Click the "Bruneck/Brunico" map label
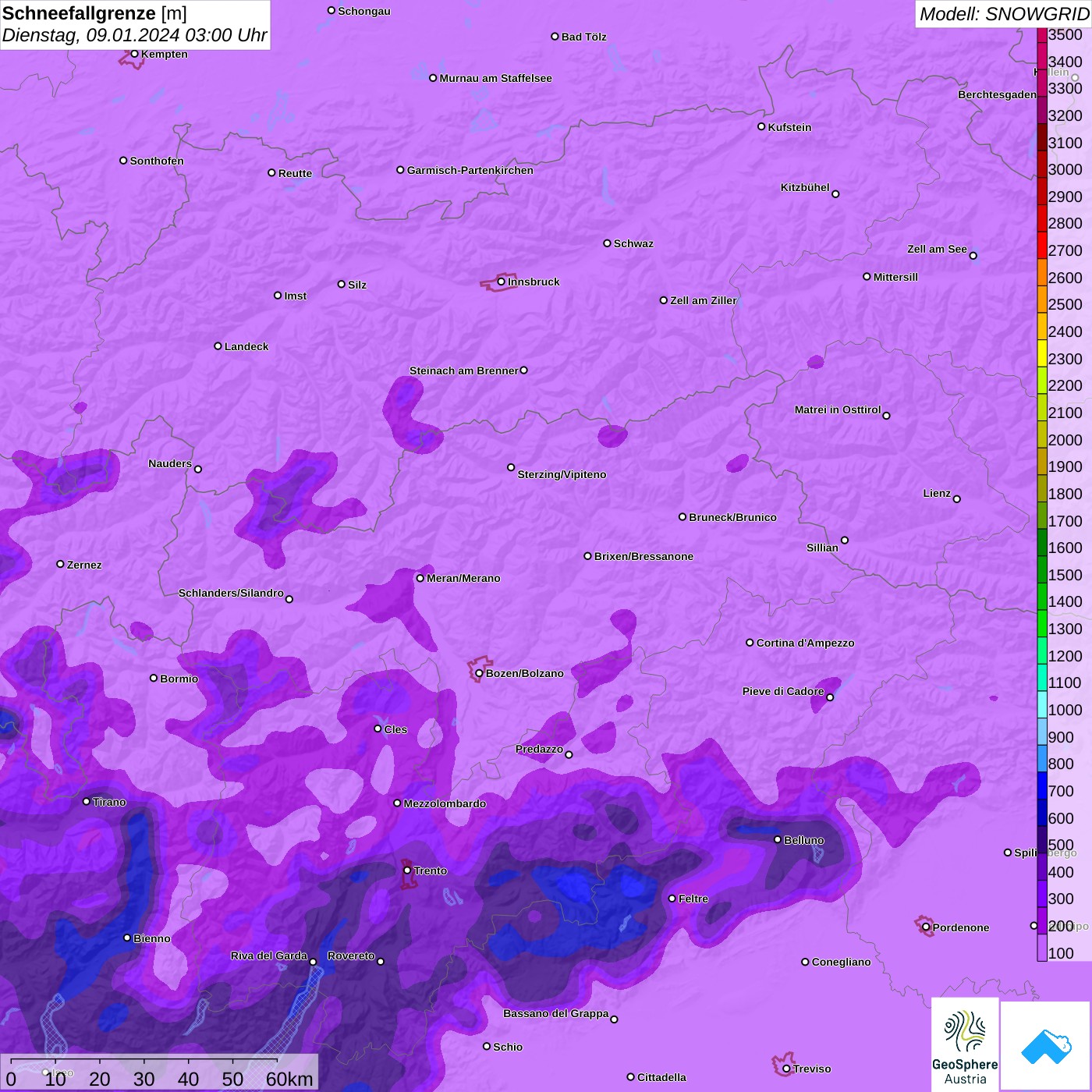1092x1092 pixels. tap(732, 517)
